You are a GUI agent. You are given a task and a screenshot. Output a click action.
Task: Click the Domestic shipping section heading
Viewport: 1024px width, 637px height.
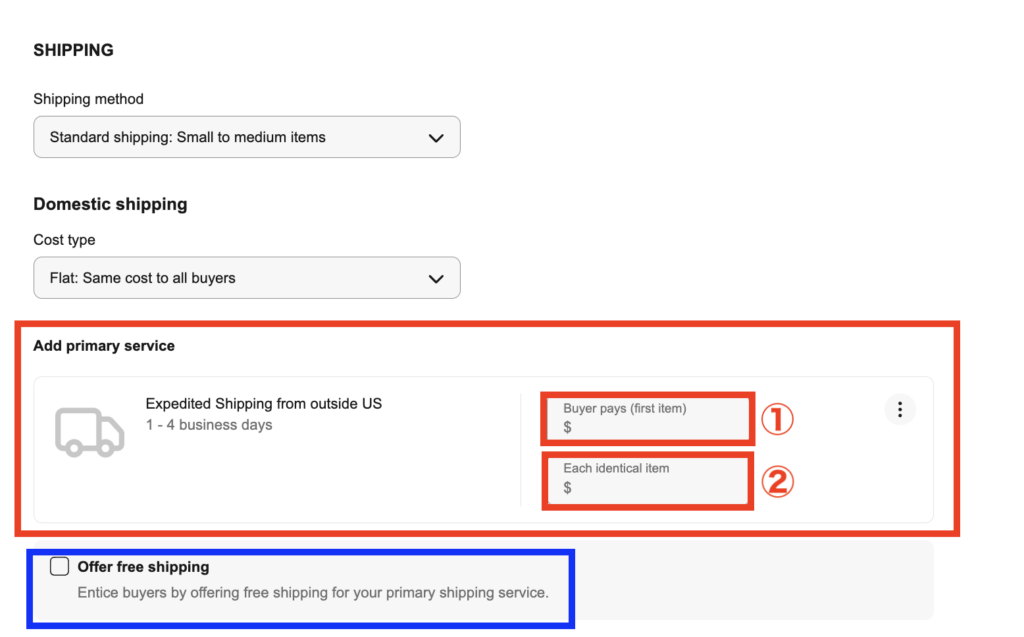[110, 204]
